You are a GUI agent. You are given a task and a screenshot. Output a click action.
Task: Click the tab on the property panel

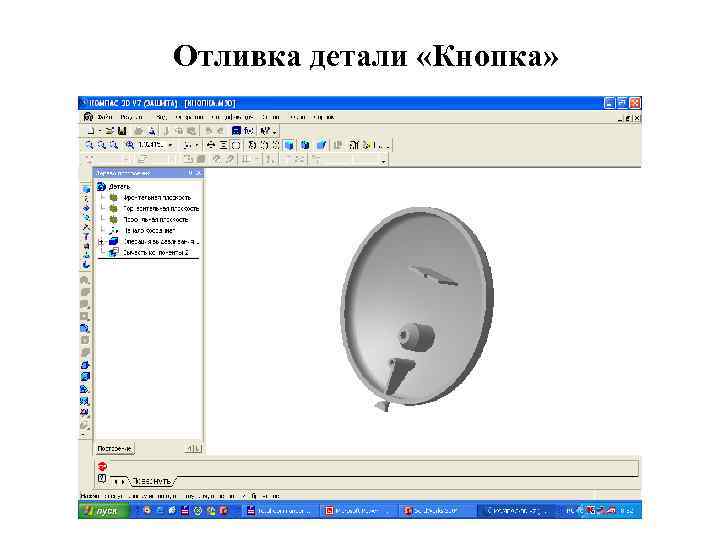coord(153,481)
